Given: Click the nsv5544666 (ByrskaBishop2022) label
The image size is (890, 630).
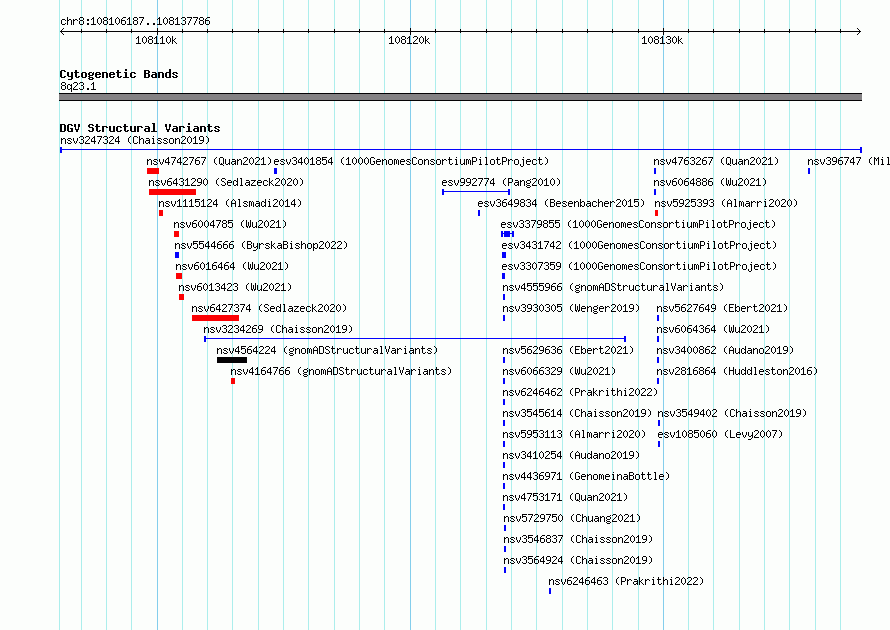Looking at the screenshot, I should click(x=261, y=245).
